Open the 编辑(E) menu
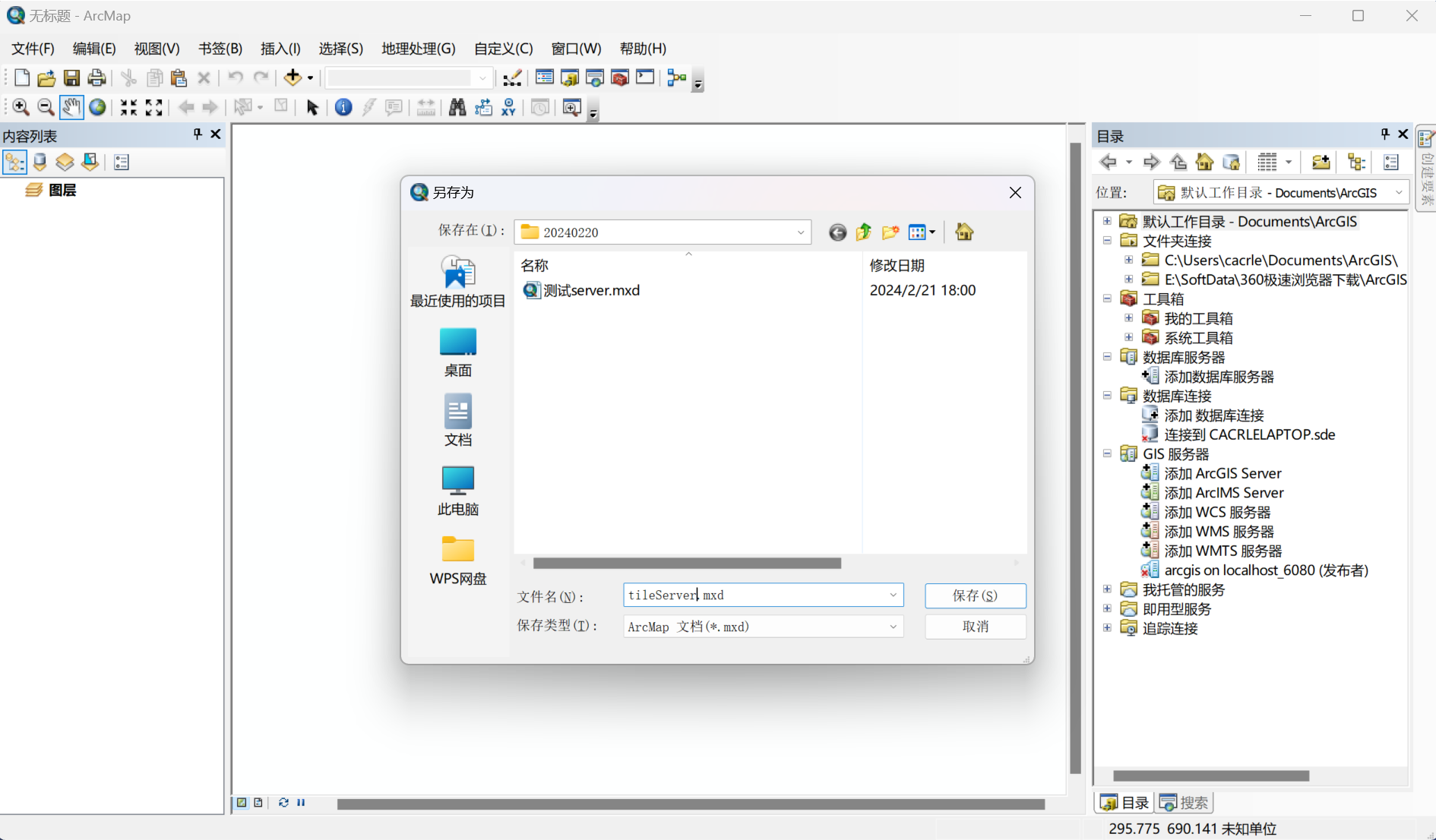 coord(94,49)
